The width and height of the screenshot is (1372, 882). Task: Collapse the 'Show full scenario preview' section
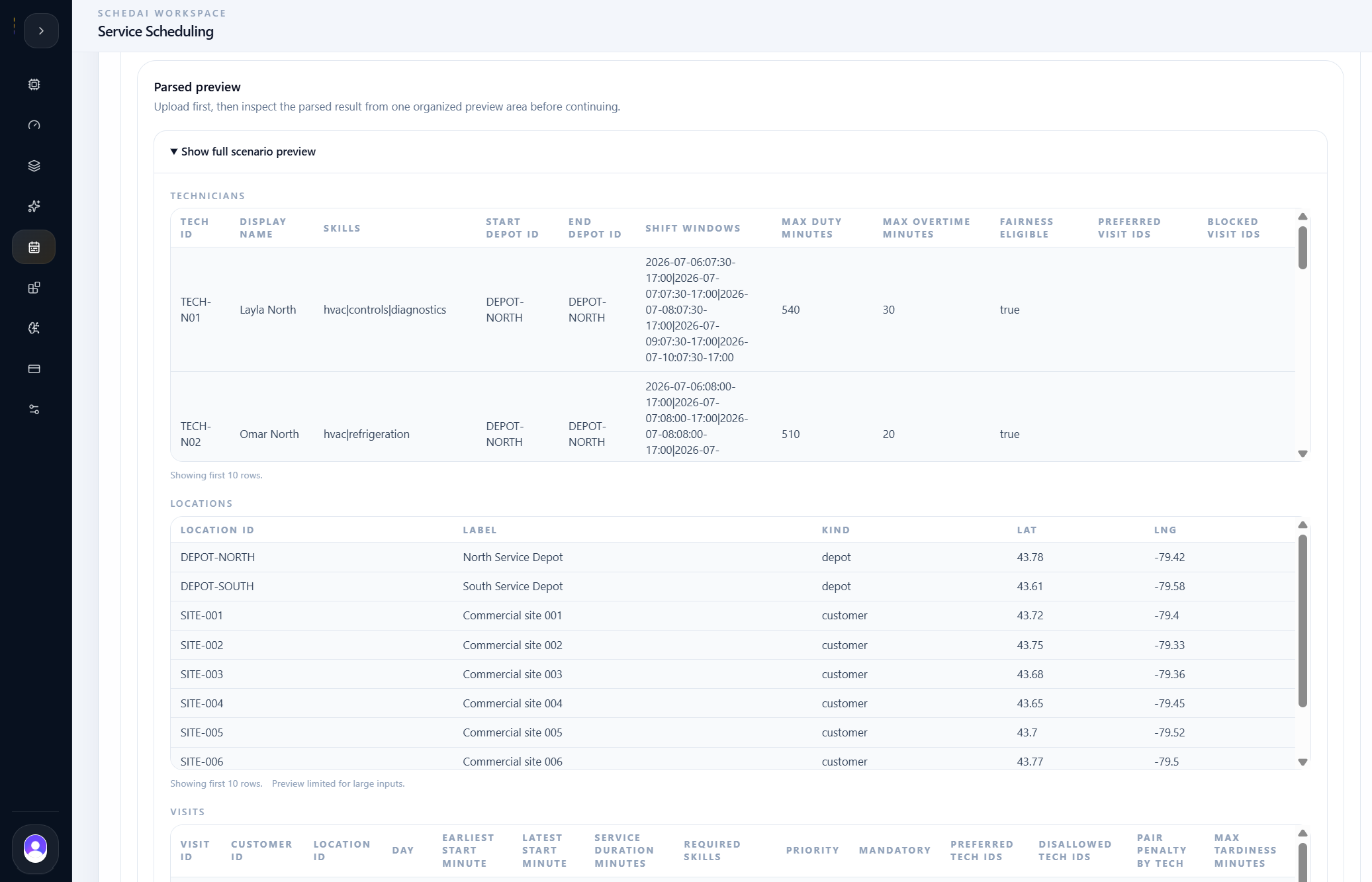243,152
